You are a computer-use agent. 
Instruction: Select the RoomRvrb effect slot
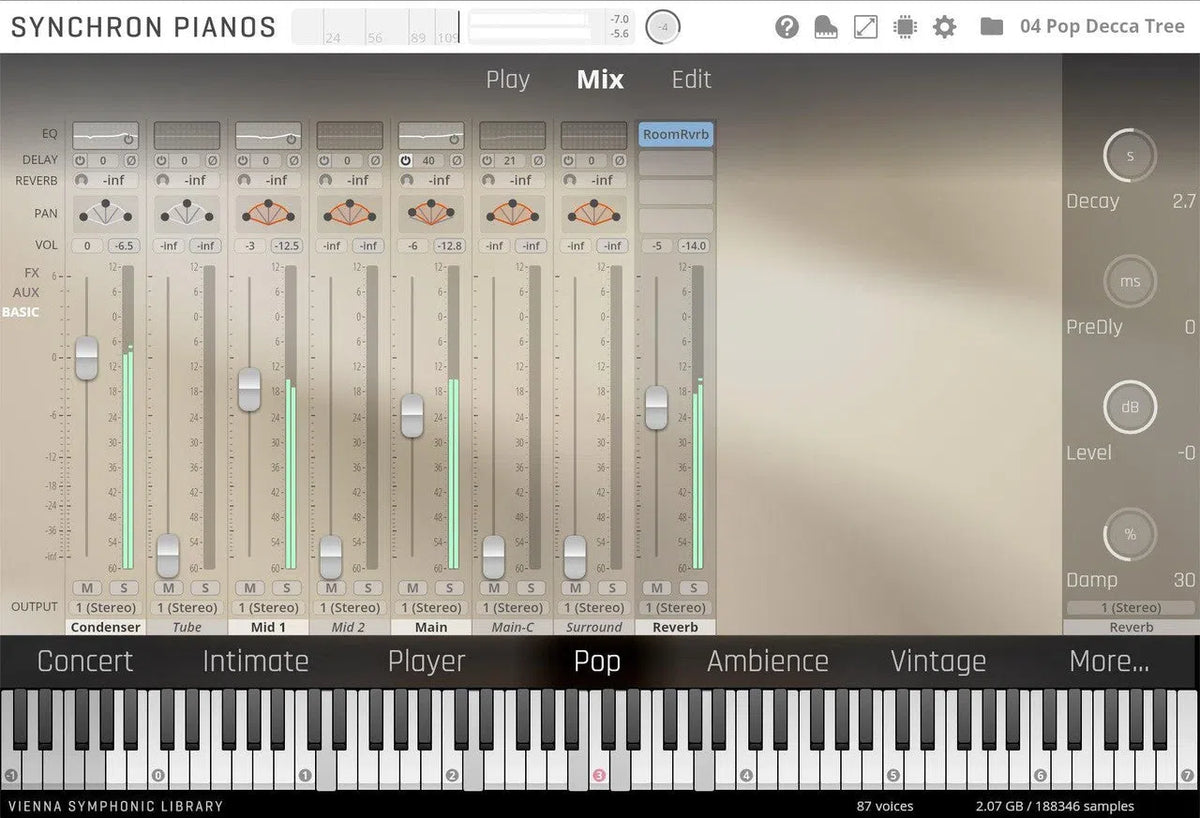676,135
